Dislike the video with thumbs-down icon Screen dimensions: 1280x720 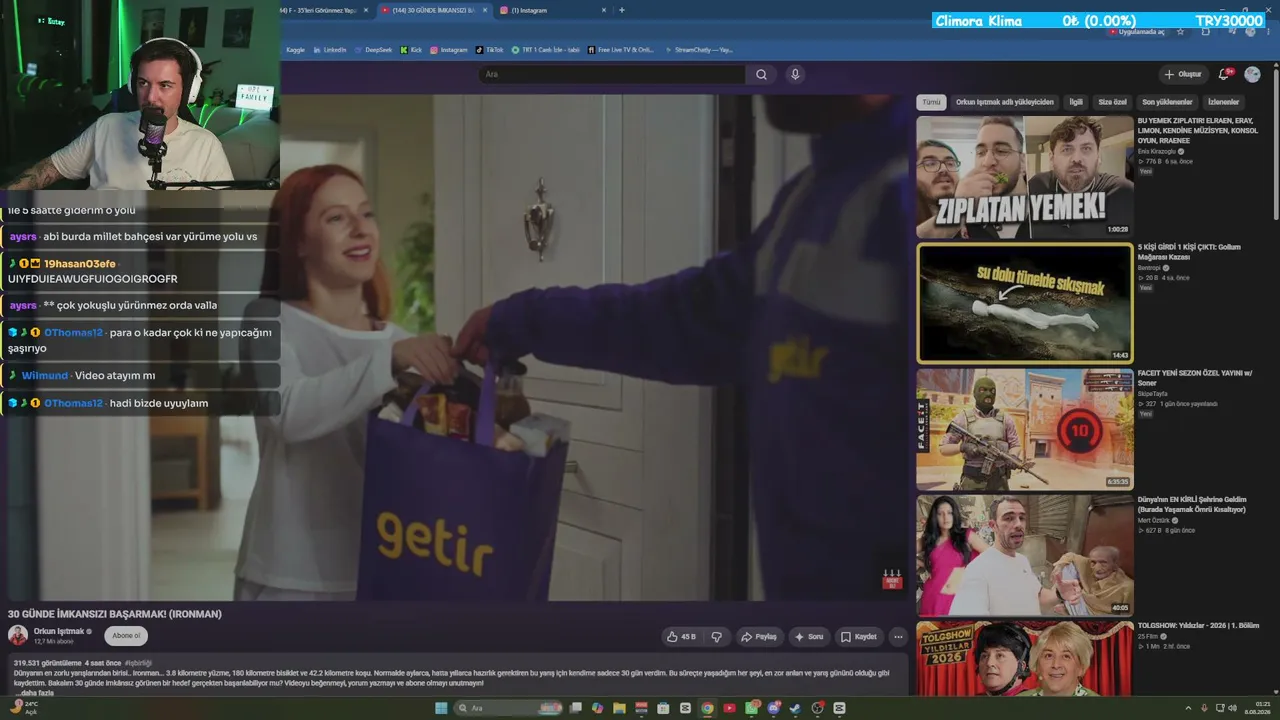(716, 637)
